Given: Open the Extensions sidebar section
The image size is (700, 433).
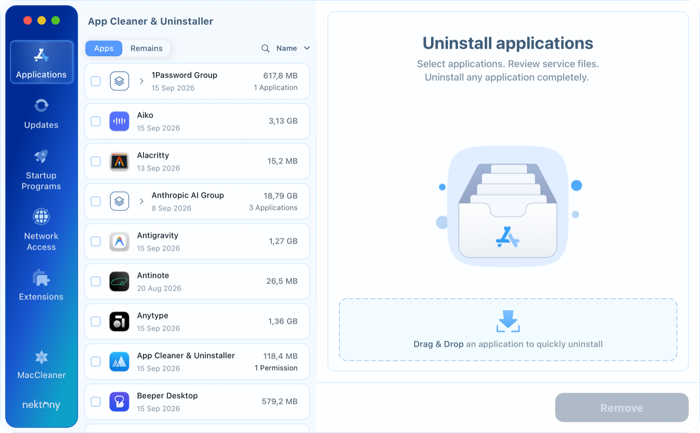Looking at the screenshot, I should click(41, 285).
